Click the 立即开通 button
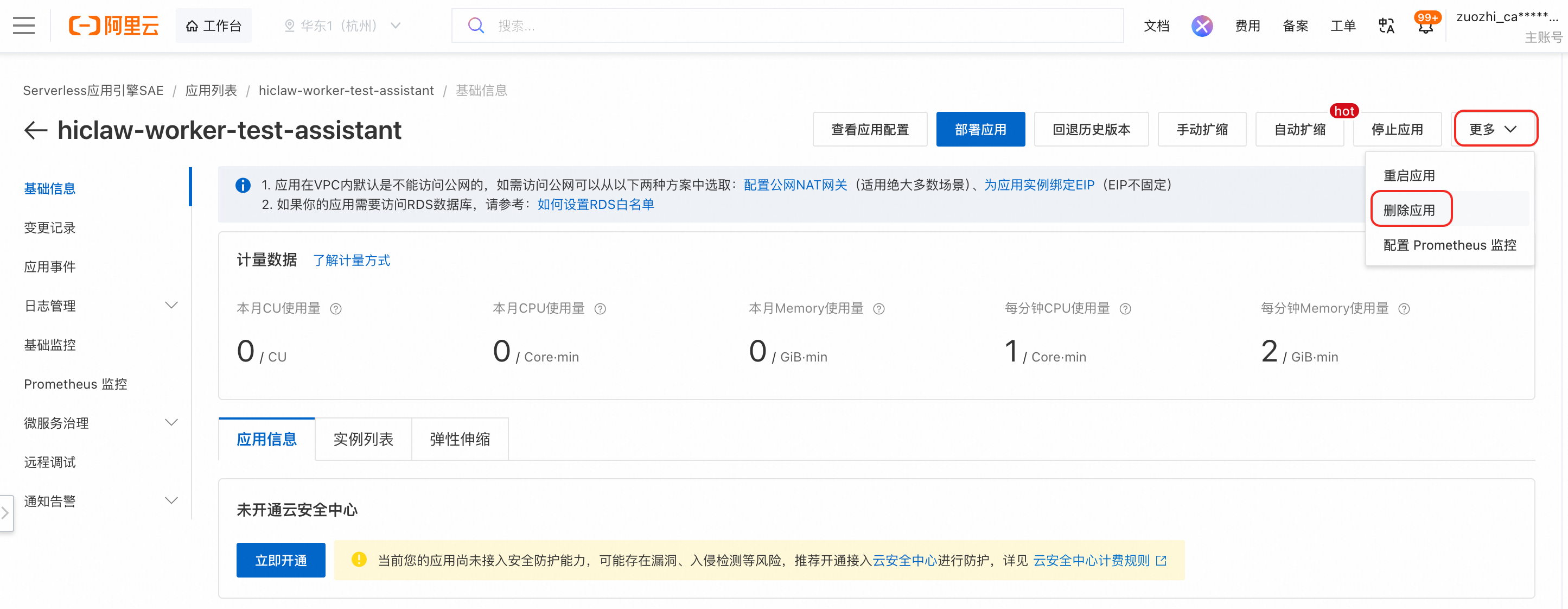This screenshot has width=1568, height=609. (x=281, y=560)
